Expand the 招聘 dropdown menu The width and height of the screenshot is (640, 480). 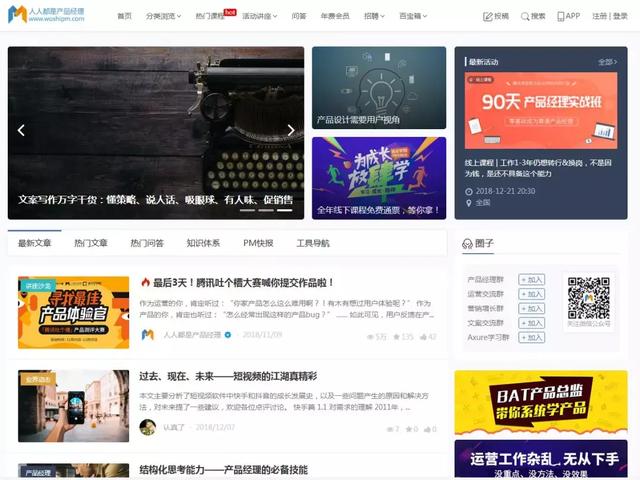click(374, 16)
